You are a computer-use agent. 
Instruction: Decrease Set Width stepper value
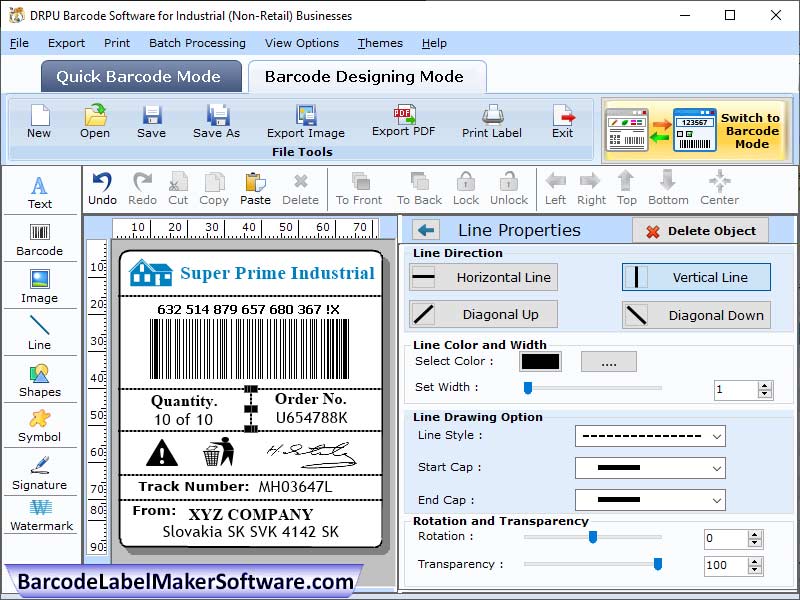tap(764, 394)
